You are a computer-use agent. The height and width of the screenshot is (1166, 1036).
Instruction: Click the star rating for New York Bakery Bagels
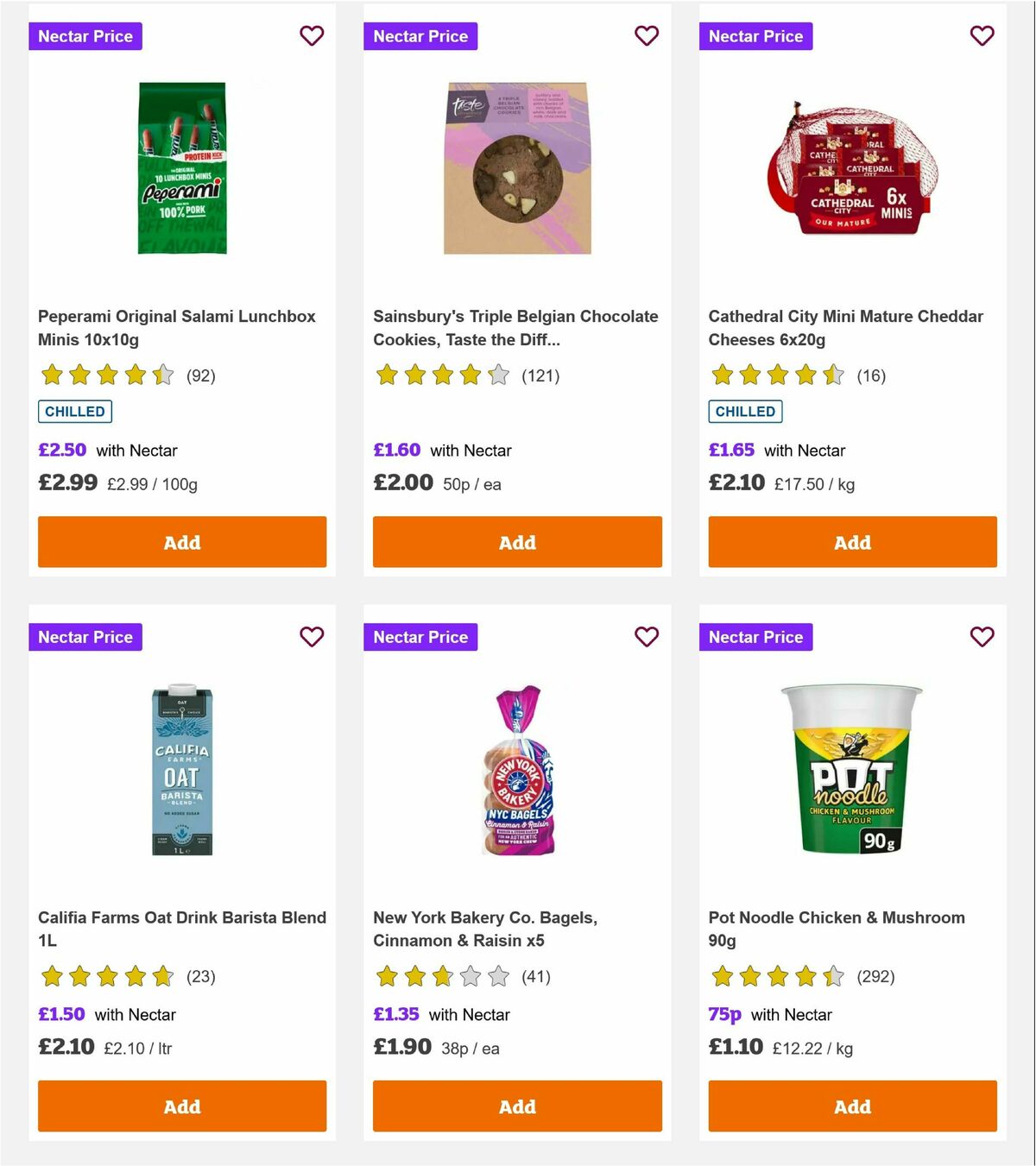pyautogui.click(x=439, y=976)
